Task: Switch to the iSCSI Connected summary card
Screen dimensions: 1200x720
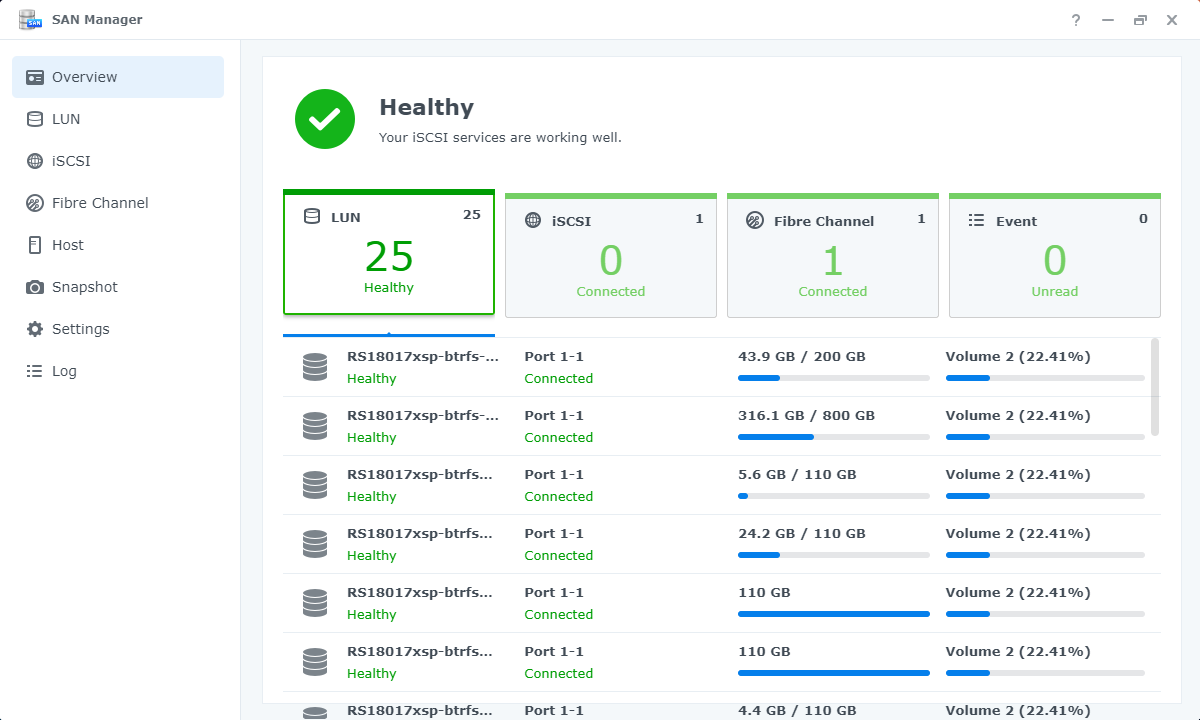Action: tap(610, 257)
